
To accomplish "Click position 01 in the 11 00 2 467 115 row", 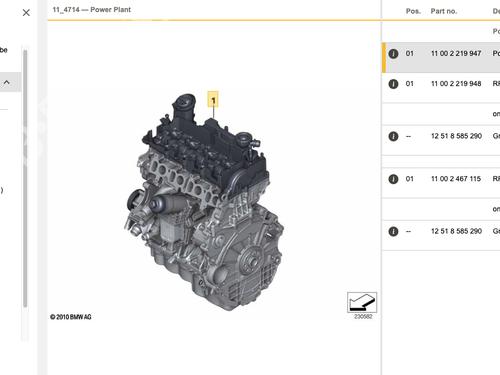I will point(409,179).
